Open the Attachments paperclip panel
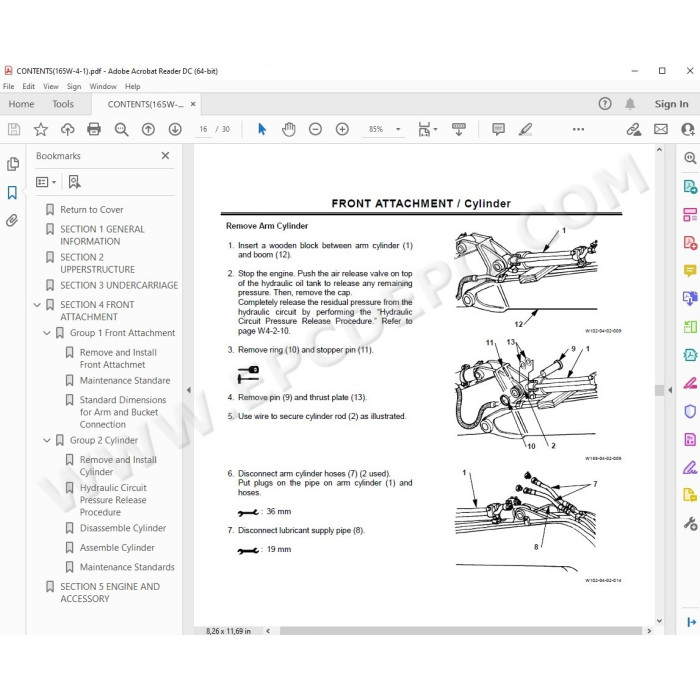This screenshot has width=700, height=700. click(x=12, y=220)
